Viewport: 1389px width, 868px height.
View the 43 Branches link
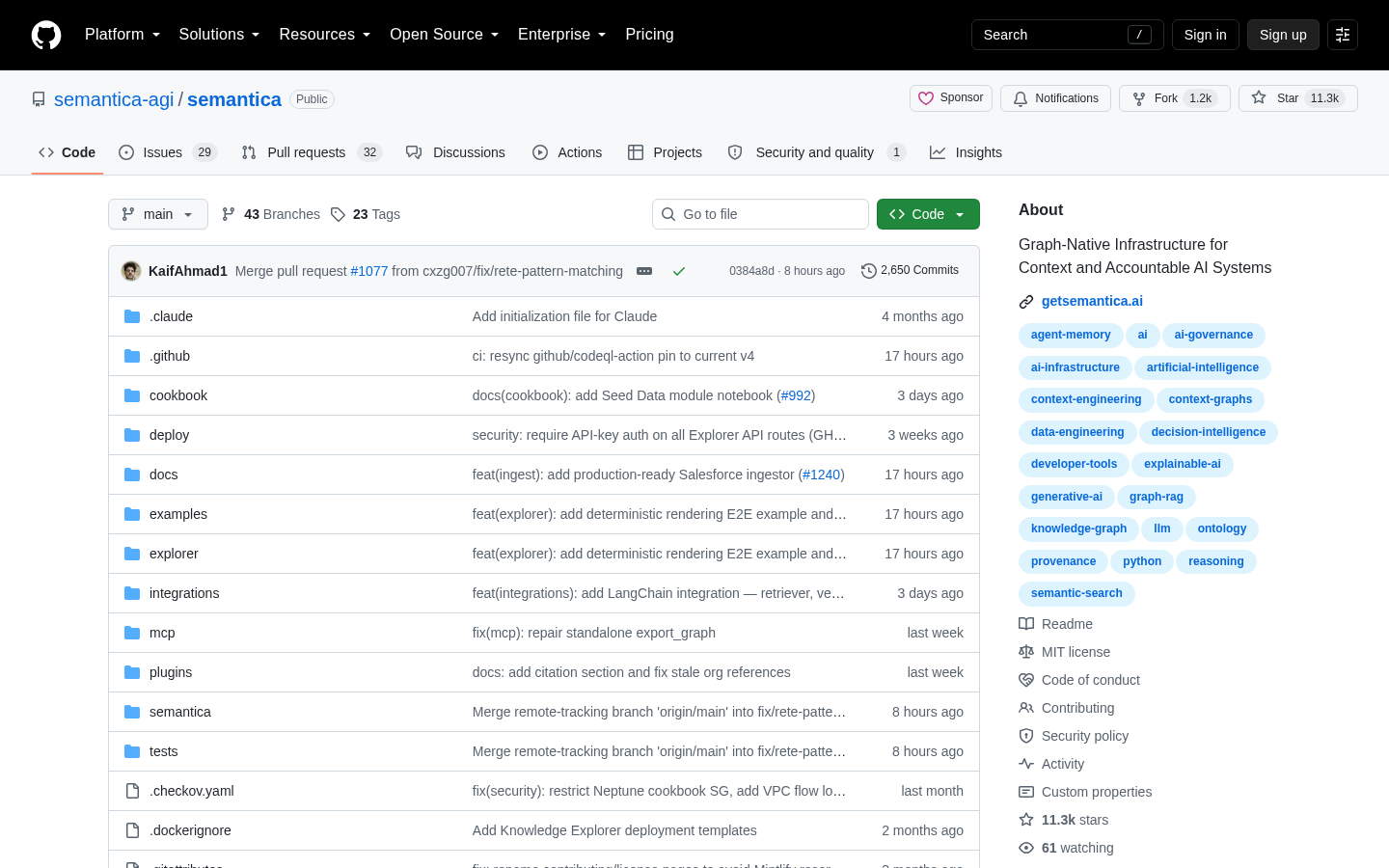point(271,214)
